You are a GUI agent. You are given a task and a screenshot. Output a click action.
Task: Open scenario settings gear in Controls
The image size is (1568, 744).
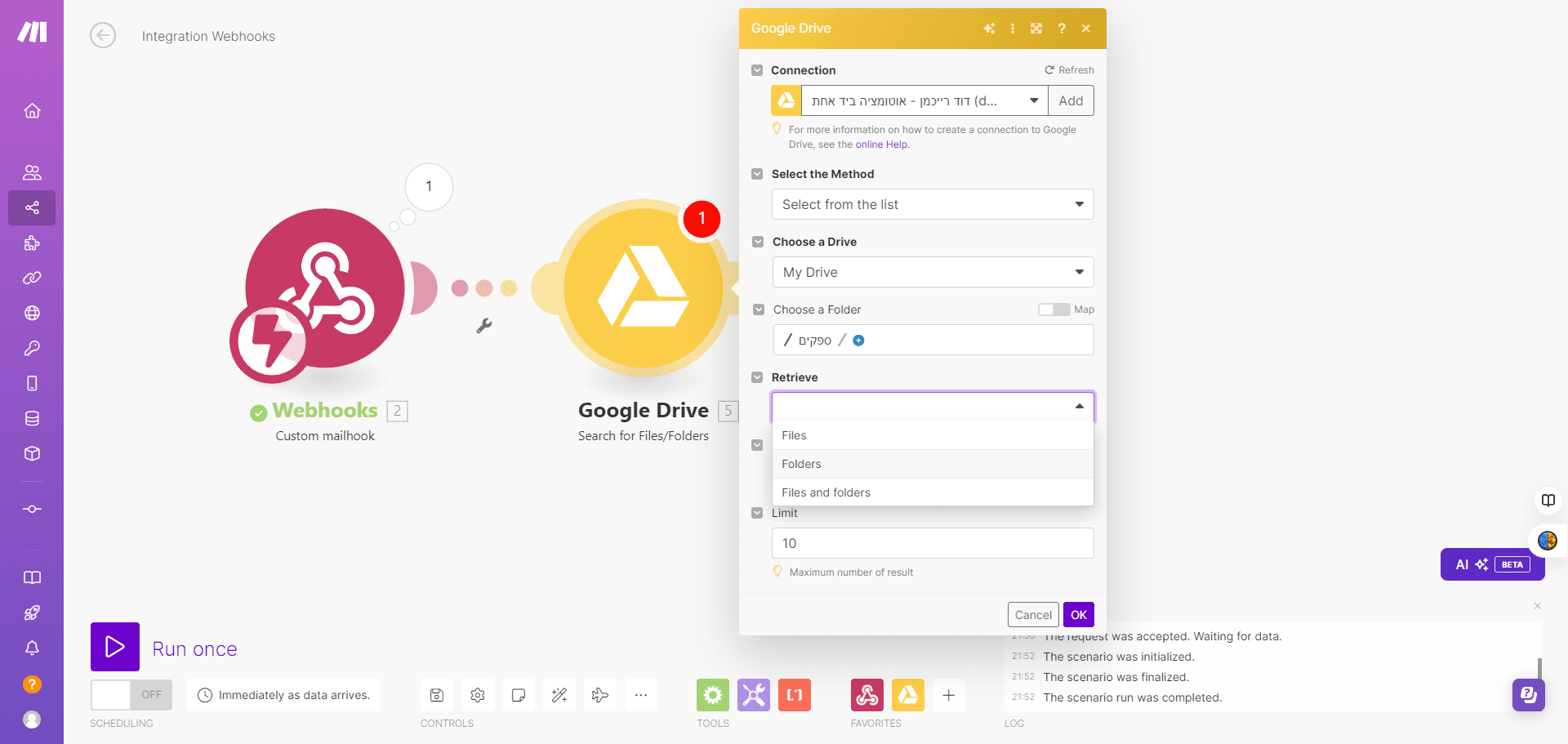(478, 695)
